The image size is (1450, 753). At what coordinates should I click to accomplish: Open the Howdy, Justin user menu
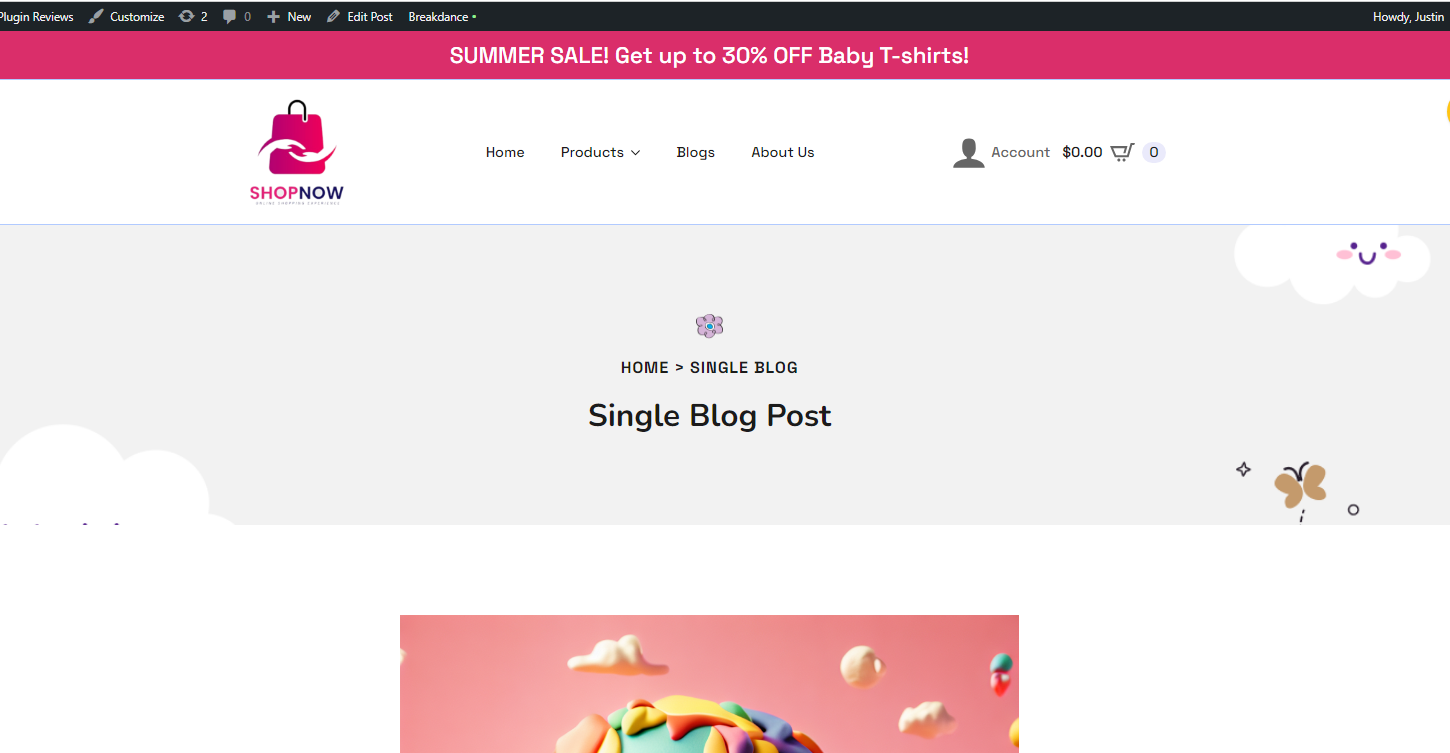click(x=1408, y=16)
